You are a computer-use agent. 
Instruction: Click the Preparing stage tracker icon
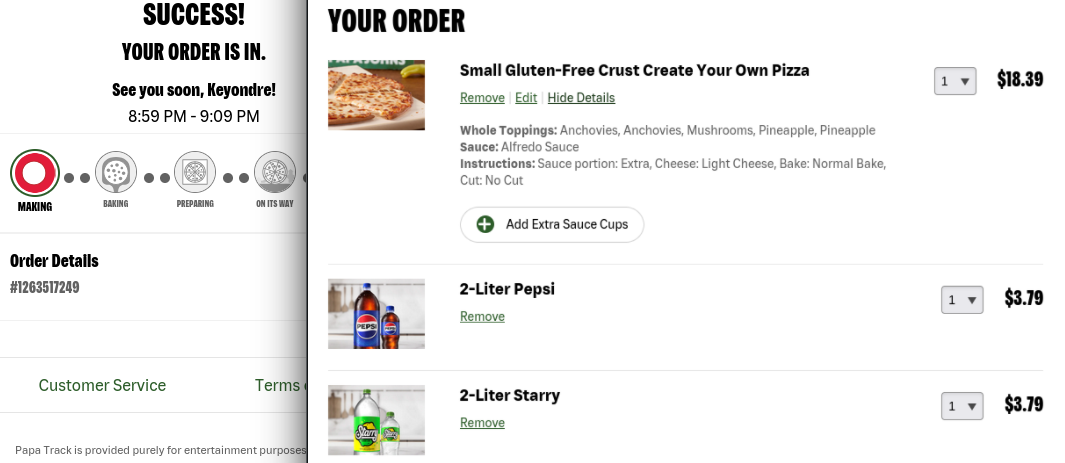[x=195, y=172]
